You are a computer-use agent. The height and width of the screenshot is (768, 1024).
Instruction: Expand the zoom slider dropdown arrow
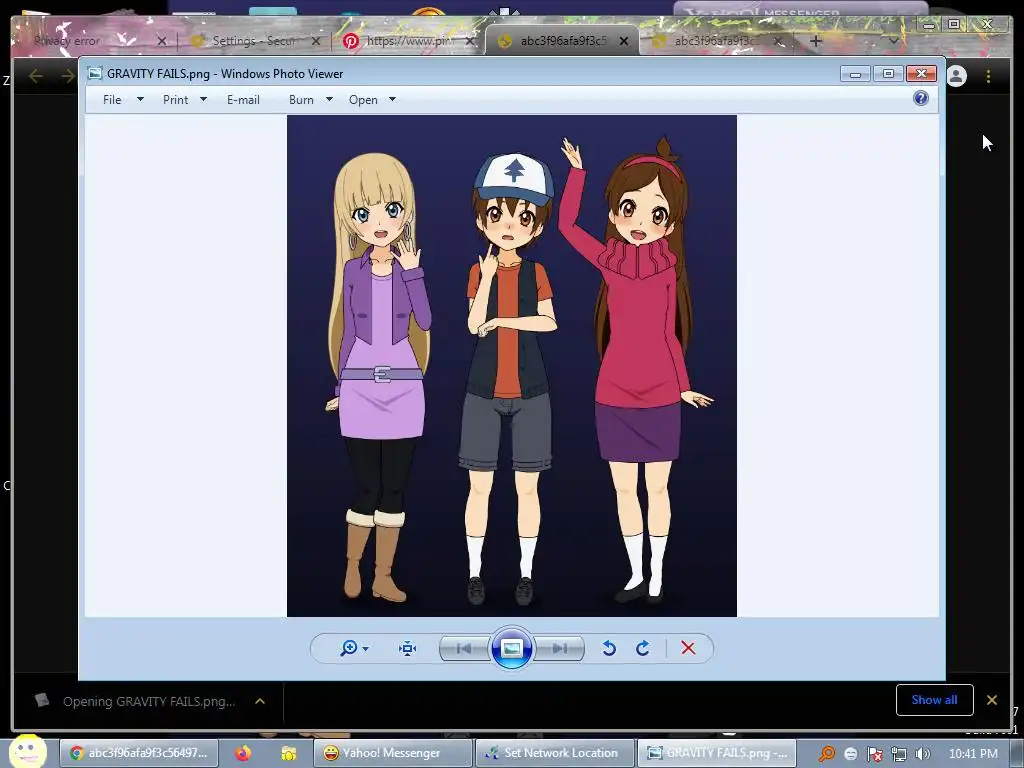[366, 648]
